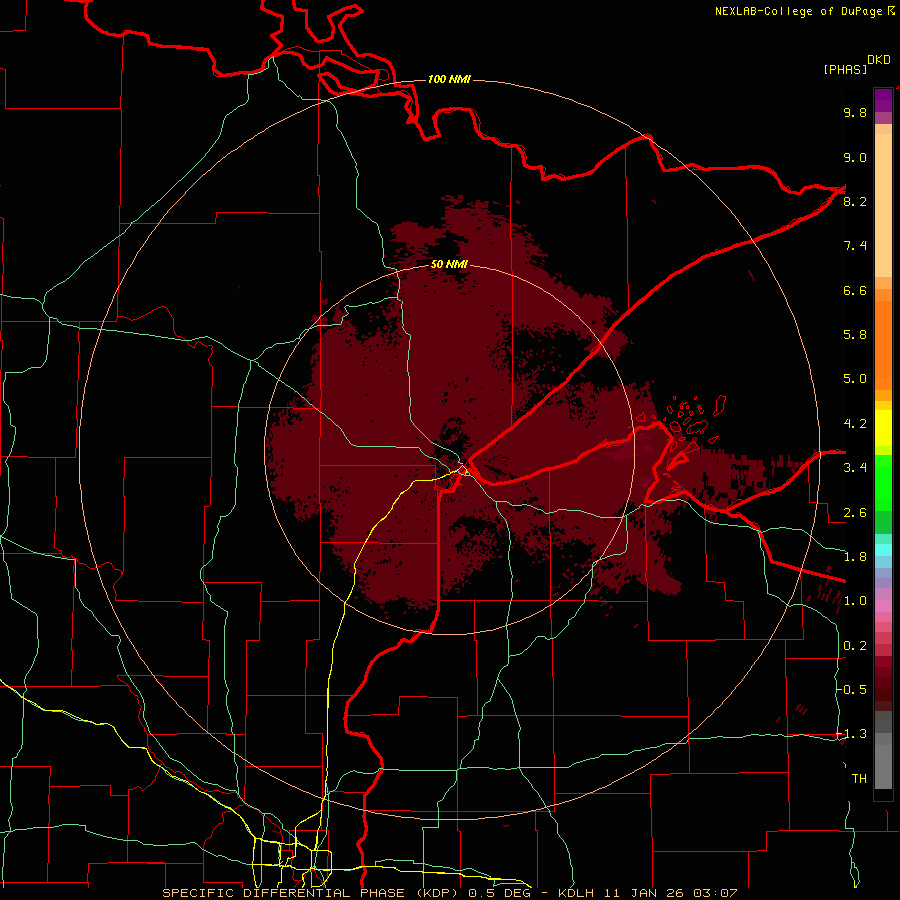Click the SPECIFIC DIFFERENTIAL PHASE (KDP) caption
The height and width of the screenshot is (900, 900).
tap(313, 893)
